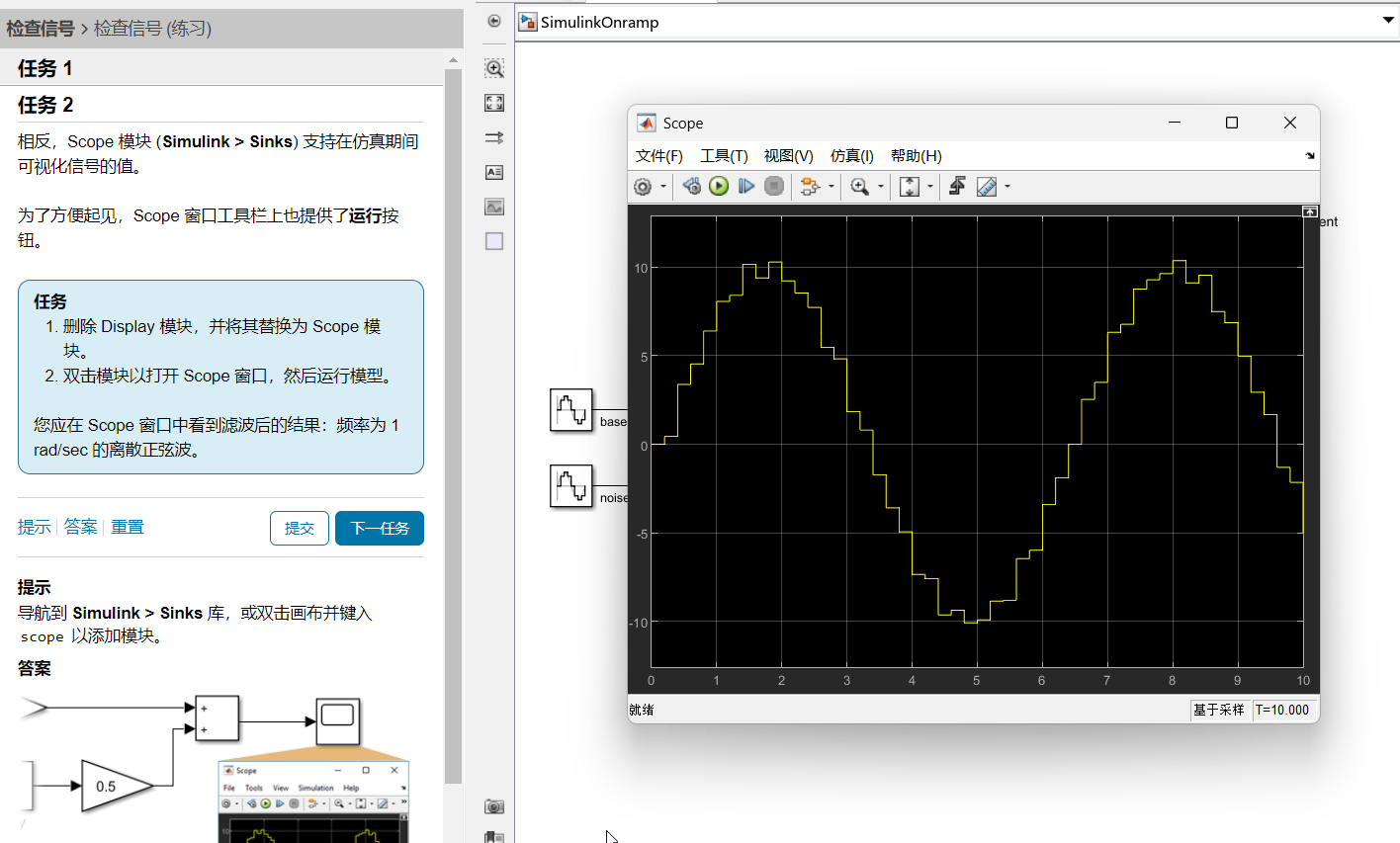Viewport: 1400px width, 843px height.
Task: Run the simulation from the Scope toolbar
Action: click(719, 186)
